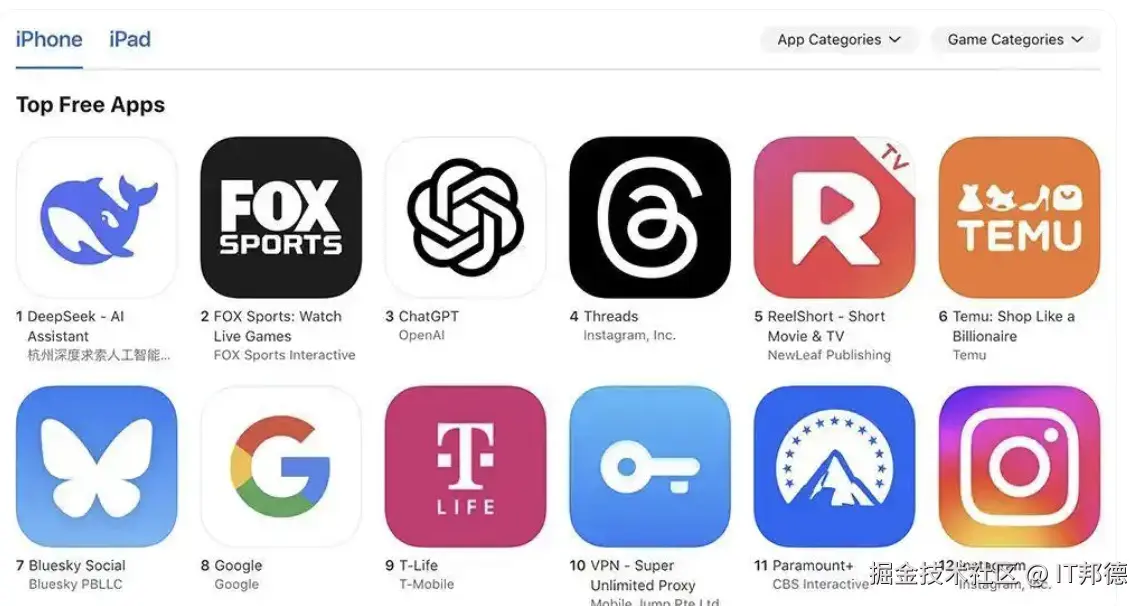The width and height of the screenshot is (1146, 606).
Task: Open the FOX Sports app icon
Action: tap(281, 217)
